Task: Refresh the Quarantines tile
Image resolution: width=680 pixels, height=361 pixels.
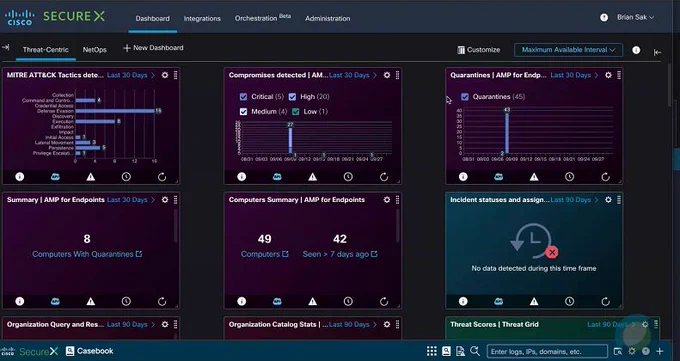Action: click(x=606, y=177)
